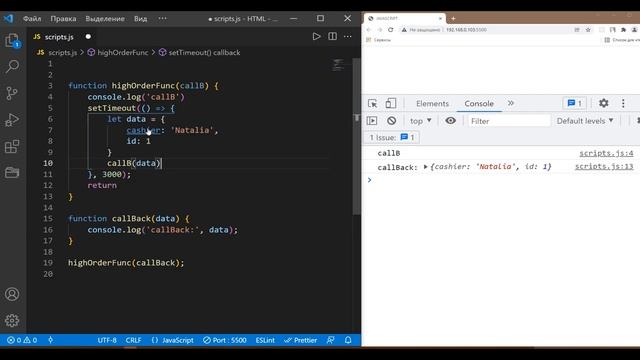
Task: Reload the browser page
Action: [391, 30]
